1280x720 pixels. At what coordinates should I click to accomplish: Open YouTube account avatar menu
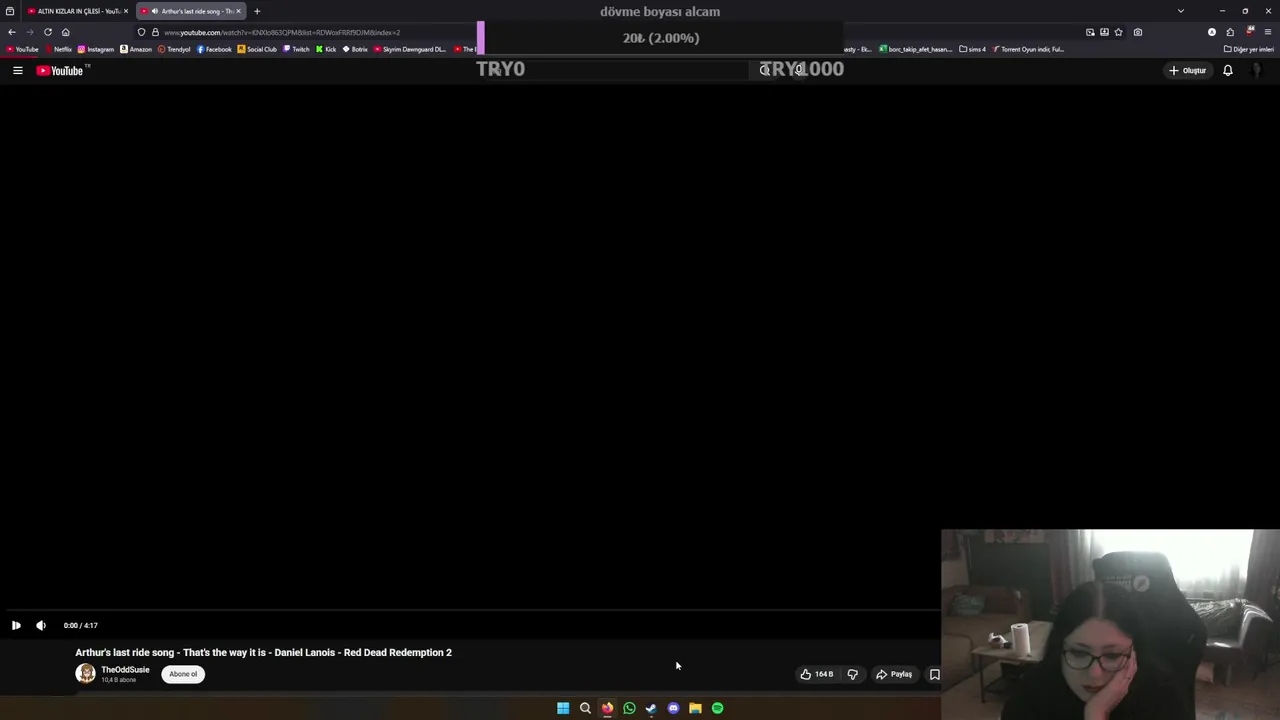click(x=1256, y=70)
